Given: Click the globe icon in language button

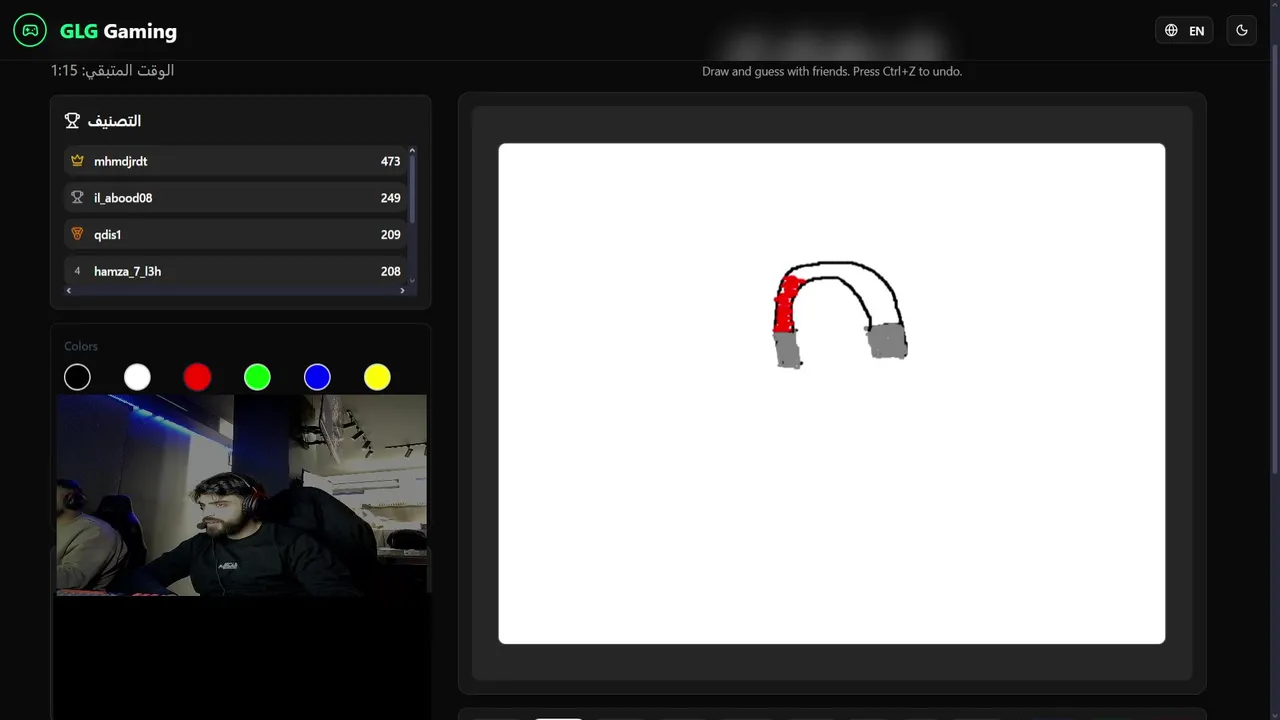Looking at the screenshot, I should pos(1171,31).
